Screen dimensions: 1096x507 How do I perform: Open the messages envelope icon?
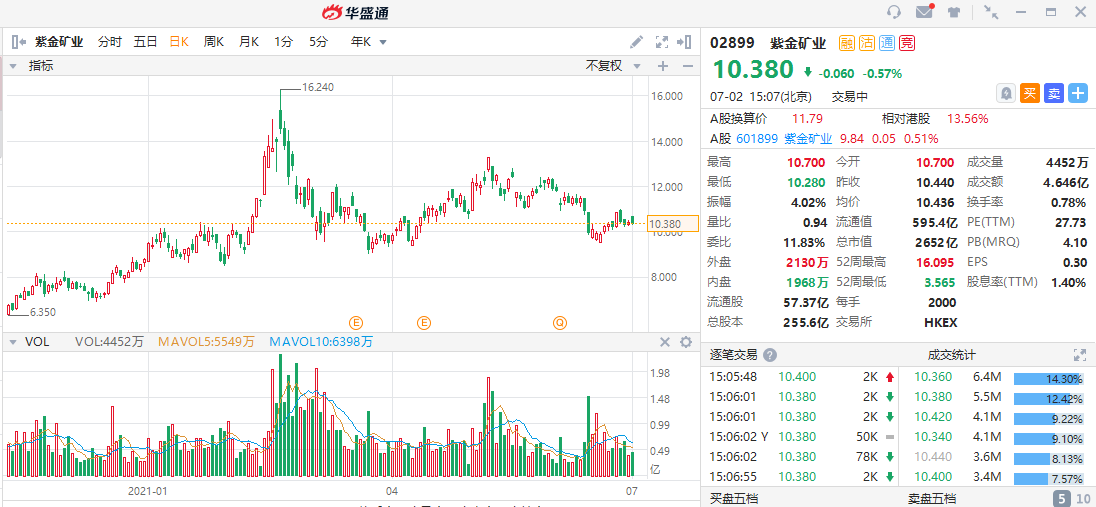924,12
